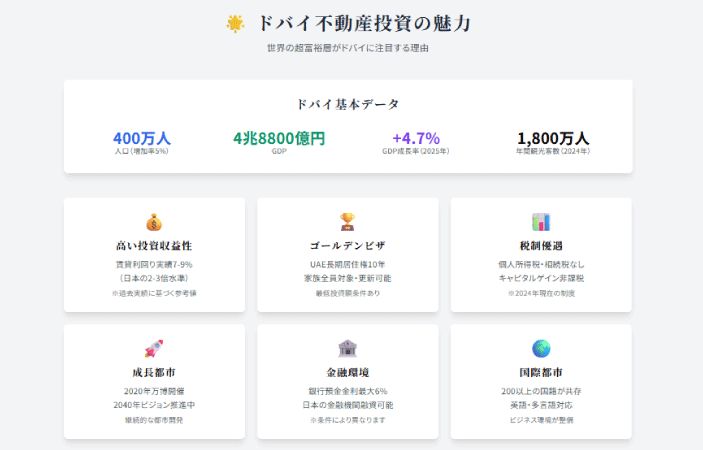Click the subtitle 世界の超富裕層がドバイに注目する理由
This screenshot has height=450, width=703.
348,48
